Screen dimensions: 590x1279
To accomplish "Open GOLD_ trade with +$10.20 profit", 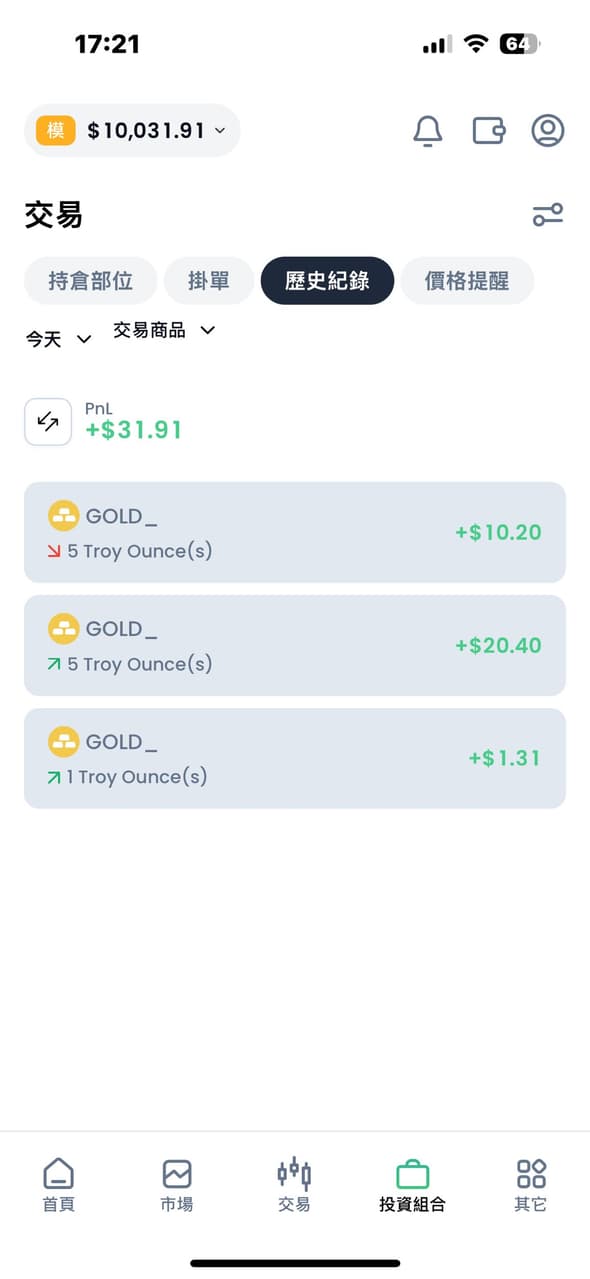I will click(x=295, y=532).
